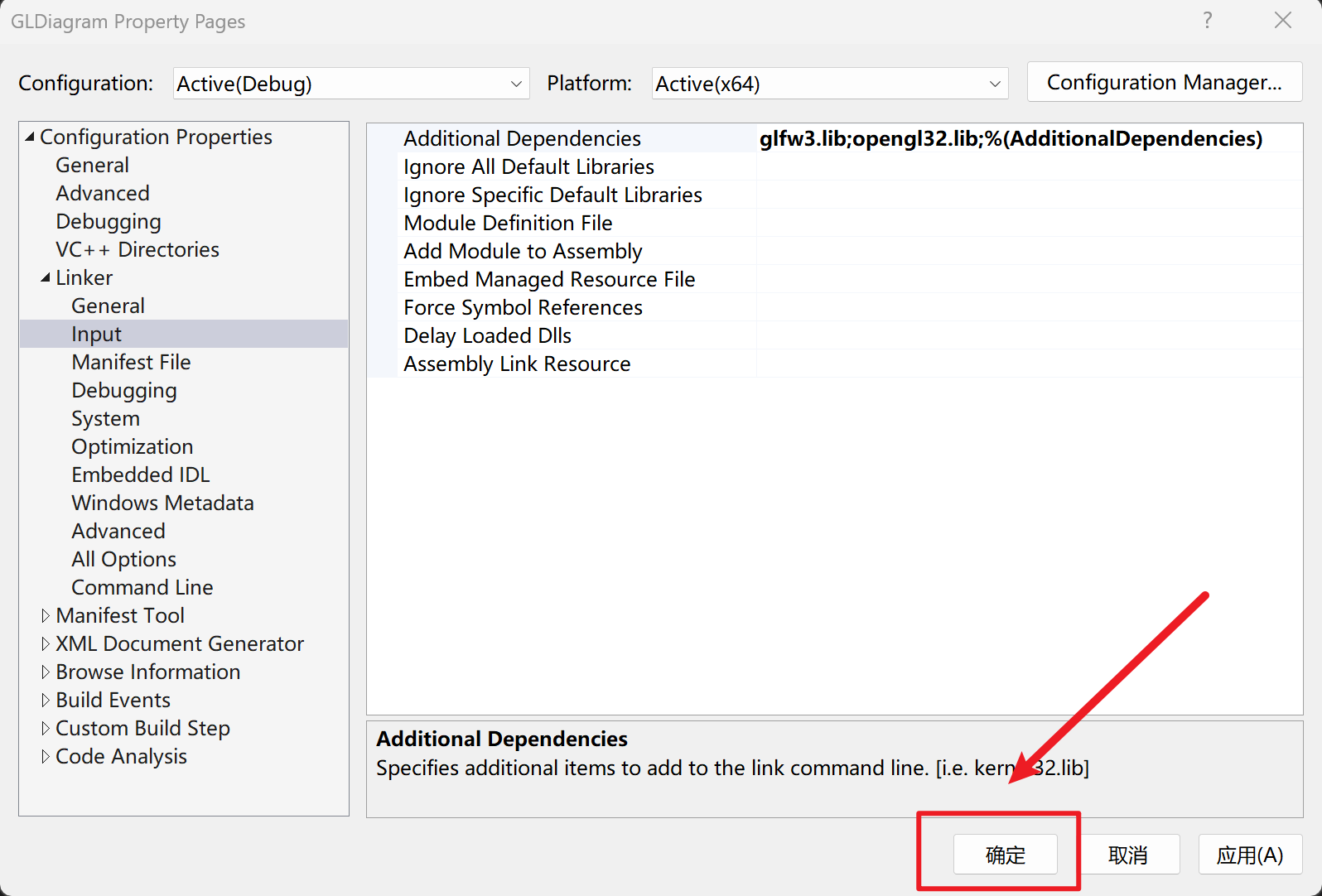Open VC++ Directories page
The width and height of the screenshot is (1322, 896).
click(138, 250)
